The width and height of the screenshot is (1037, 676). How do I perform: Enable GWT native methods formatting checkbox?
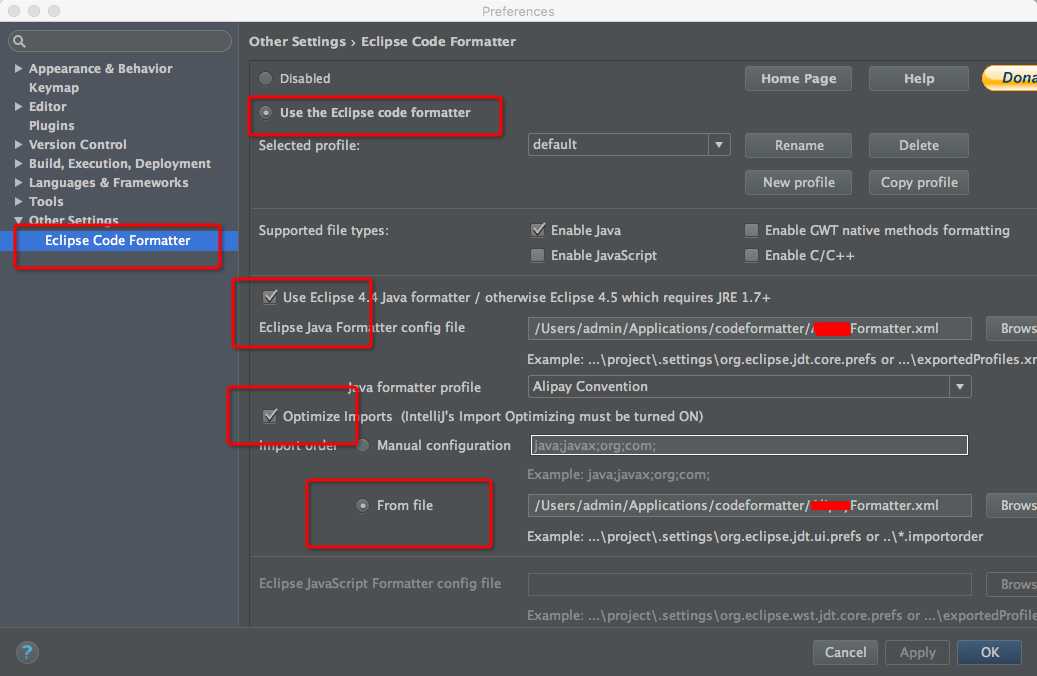pyautogui.click(x=751, y=230)
